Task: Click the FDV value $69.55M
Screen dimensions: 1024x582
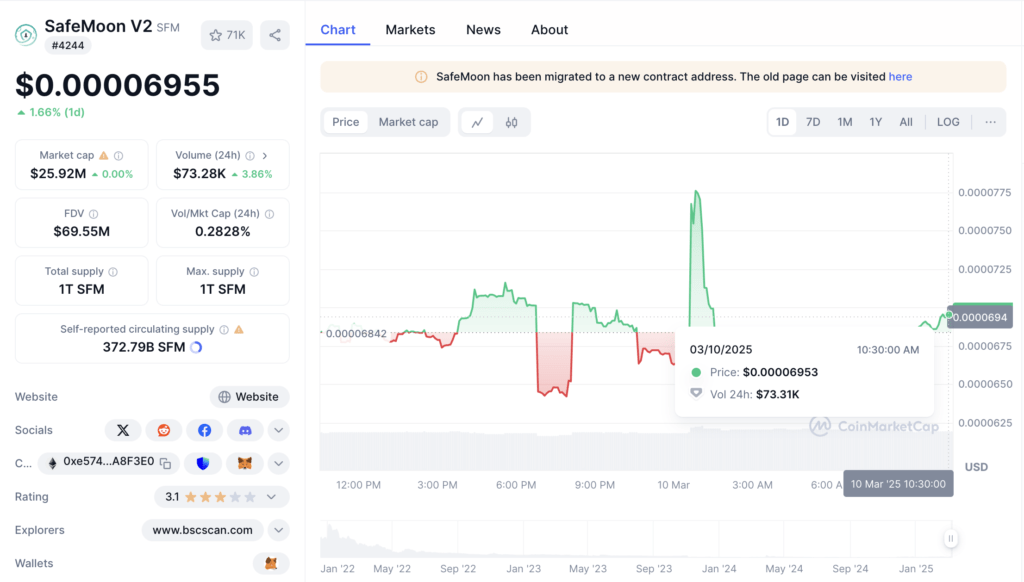Action: click(x=82, y=232)
